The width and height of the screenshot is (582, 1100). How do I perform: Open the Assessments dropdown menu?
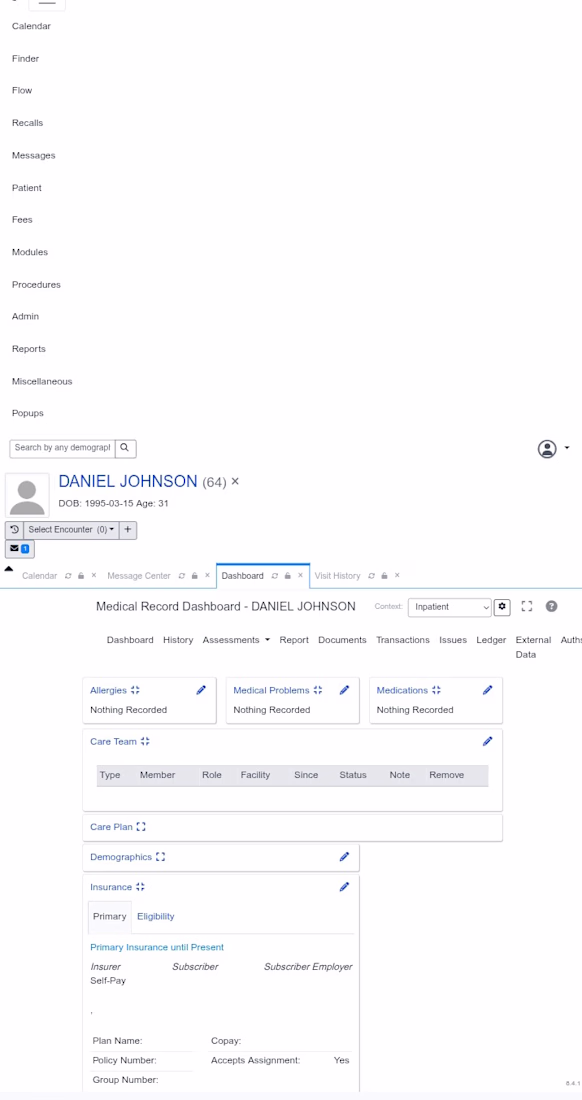point(236,640)
